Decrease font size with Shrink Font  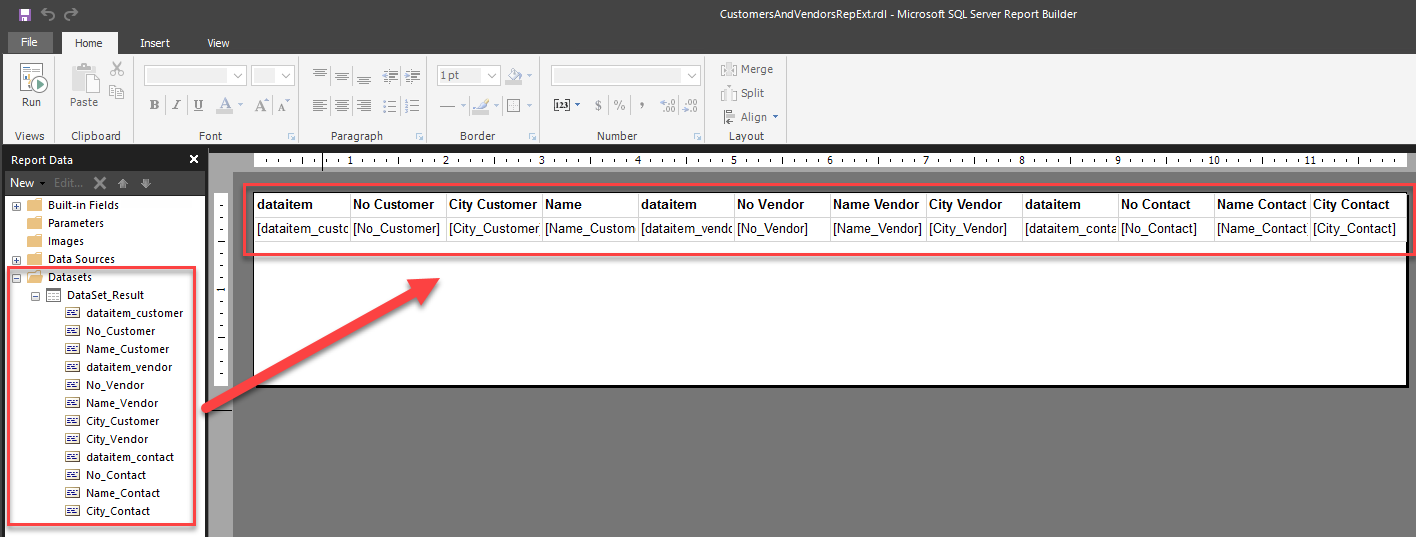click(283, 105)
